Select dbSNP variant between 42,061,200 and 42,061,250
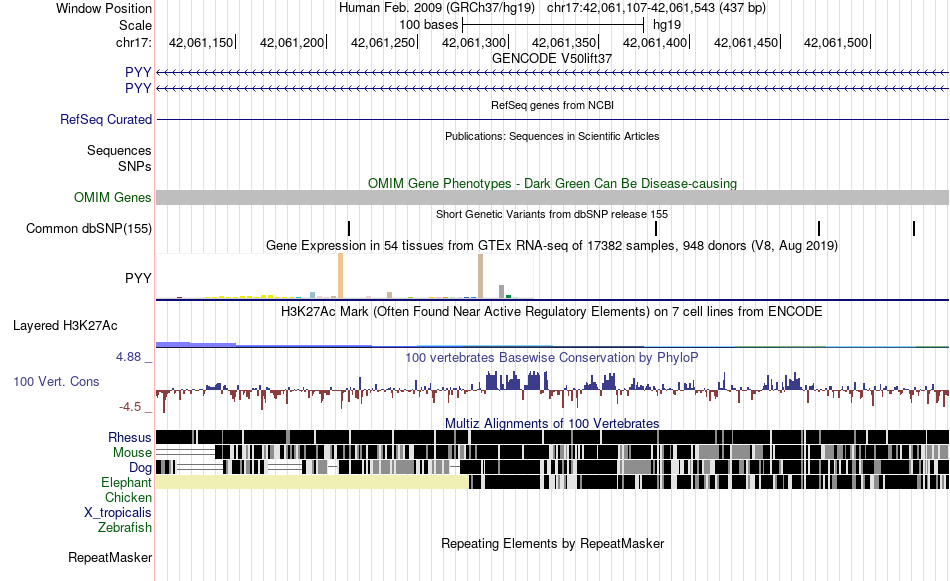The width and height of the screenshot is (950, 581). coord(349,228)
